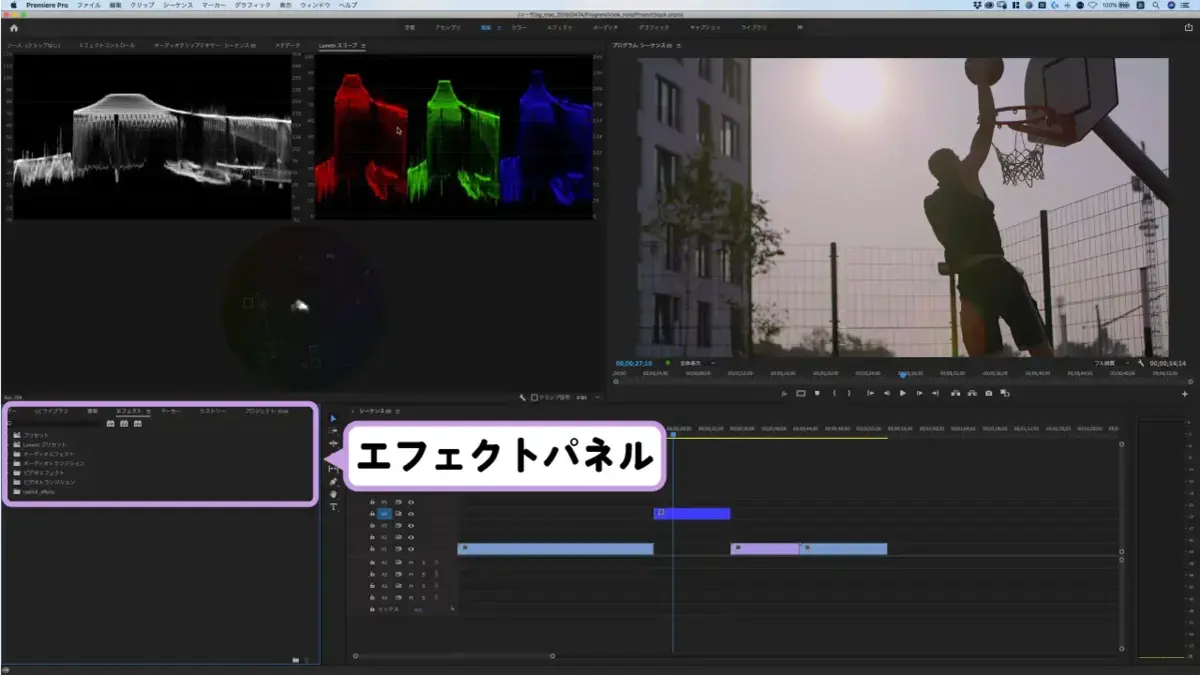Open program monitor settings wrench icon

pyautogui.click(x=1141, y=363)
